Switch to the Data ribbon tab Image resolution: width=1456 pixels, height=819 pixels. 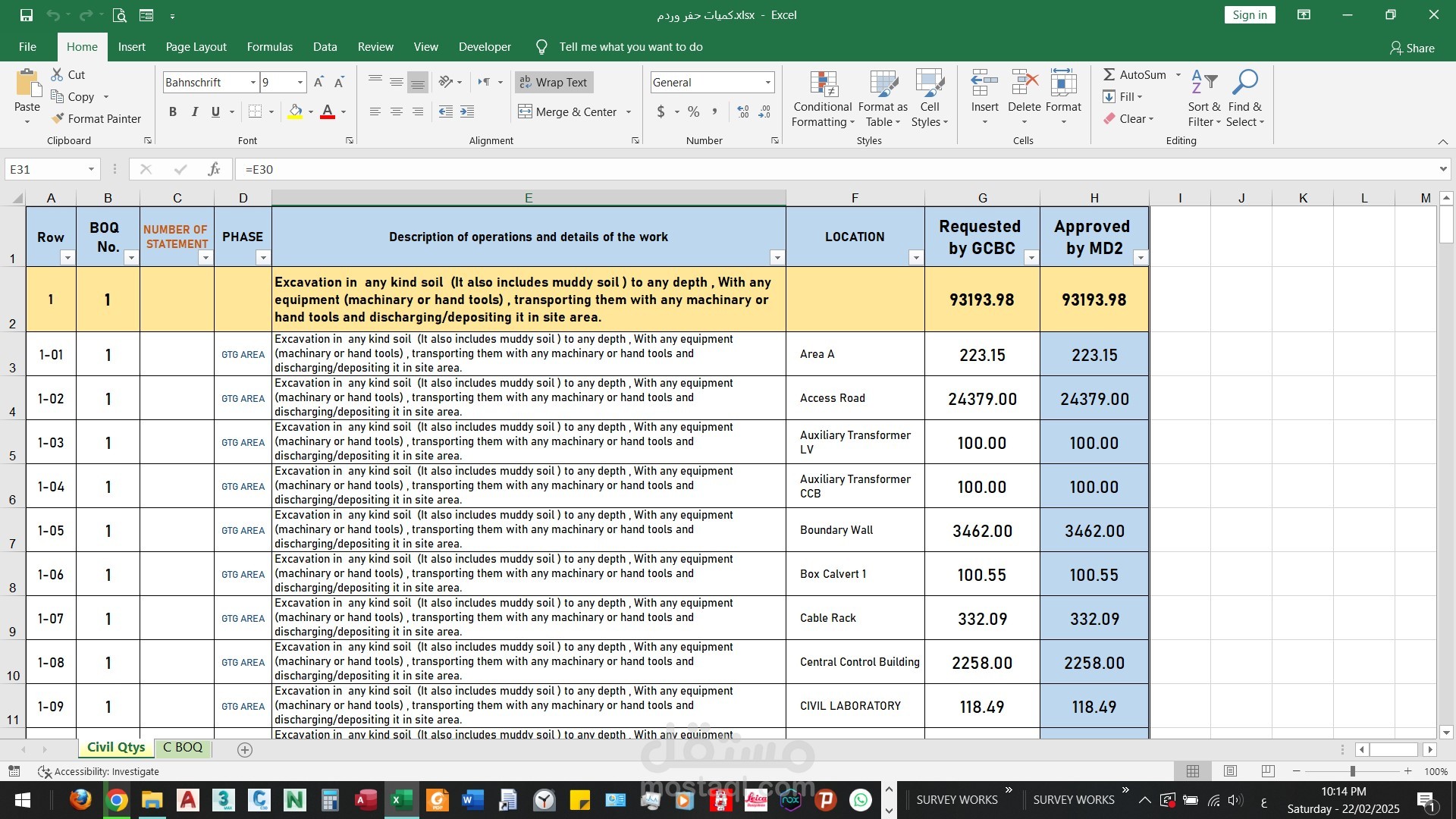325,47
